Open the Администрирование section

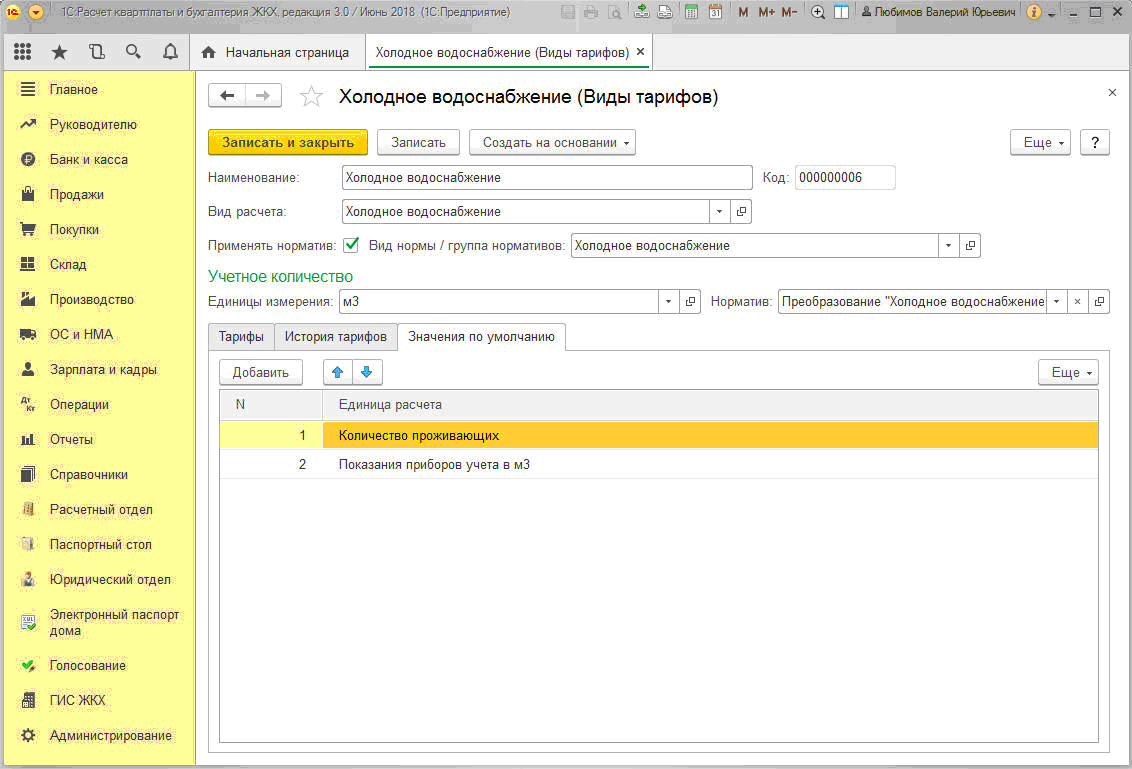(110, 736)
